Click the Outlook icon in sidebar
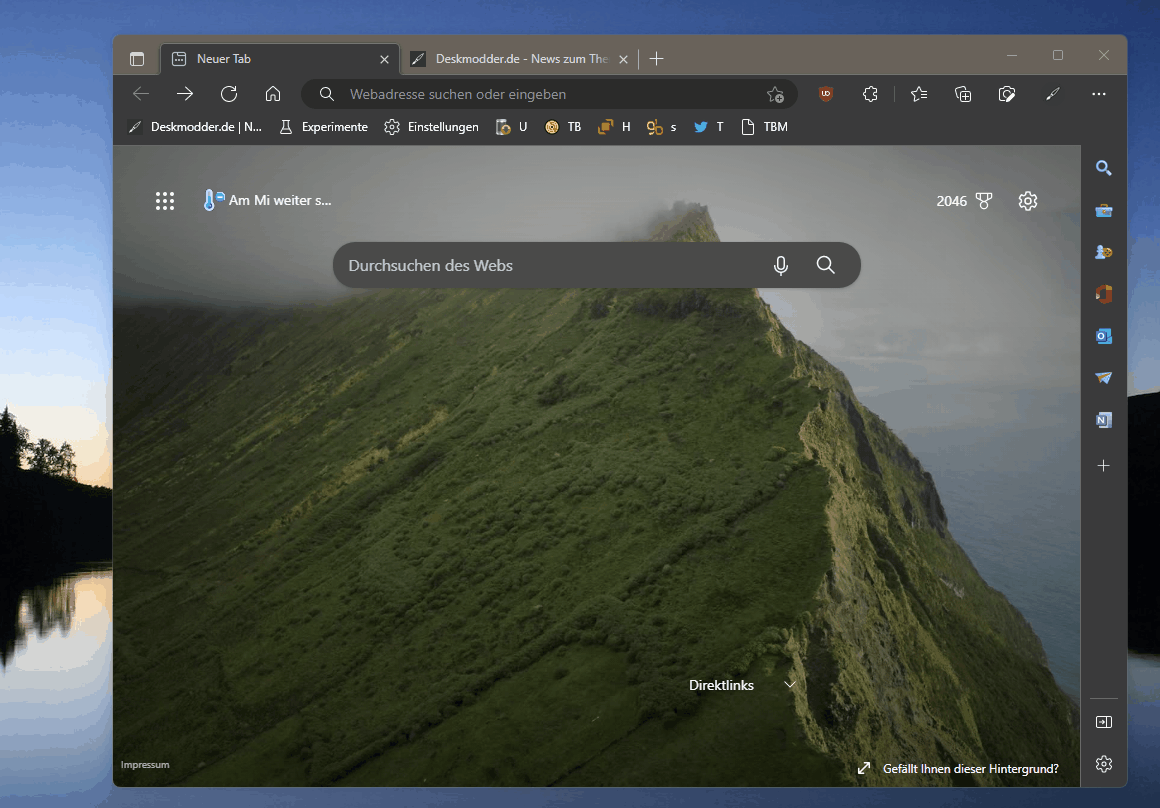This screenshot has width=1160, height=808. click(1104, 336)
